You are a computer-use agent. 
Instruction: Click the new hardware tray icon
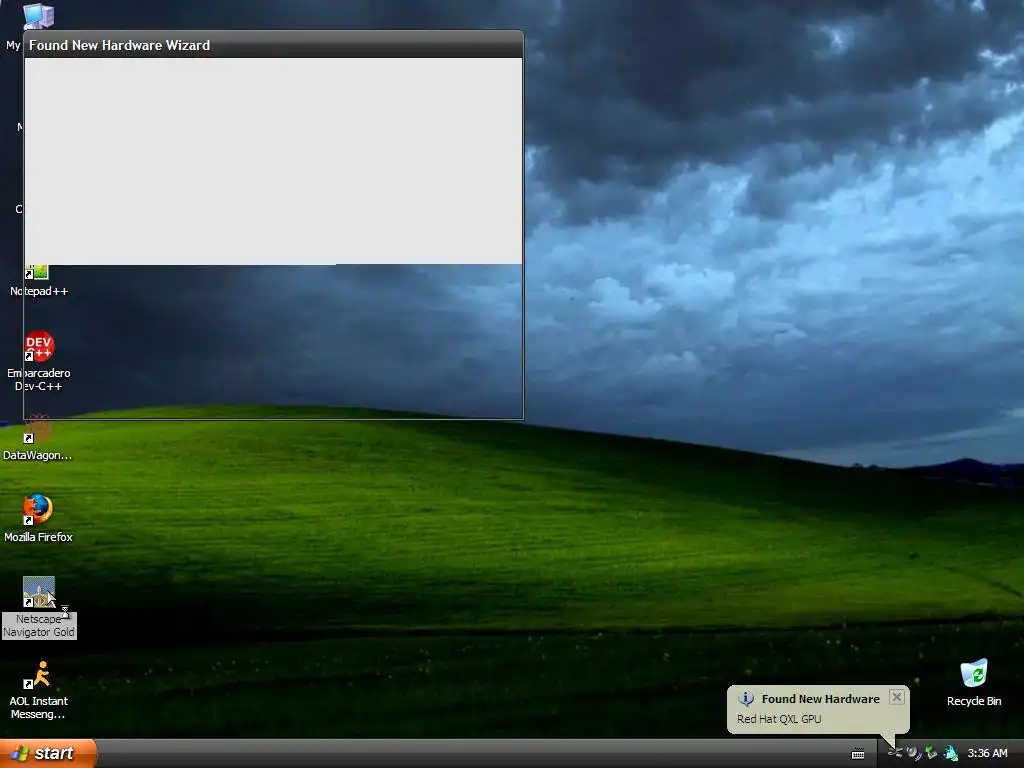click(895, 753)
